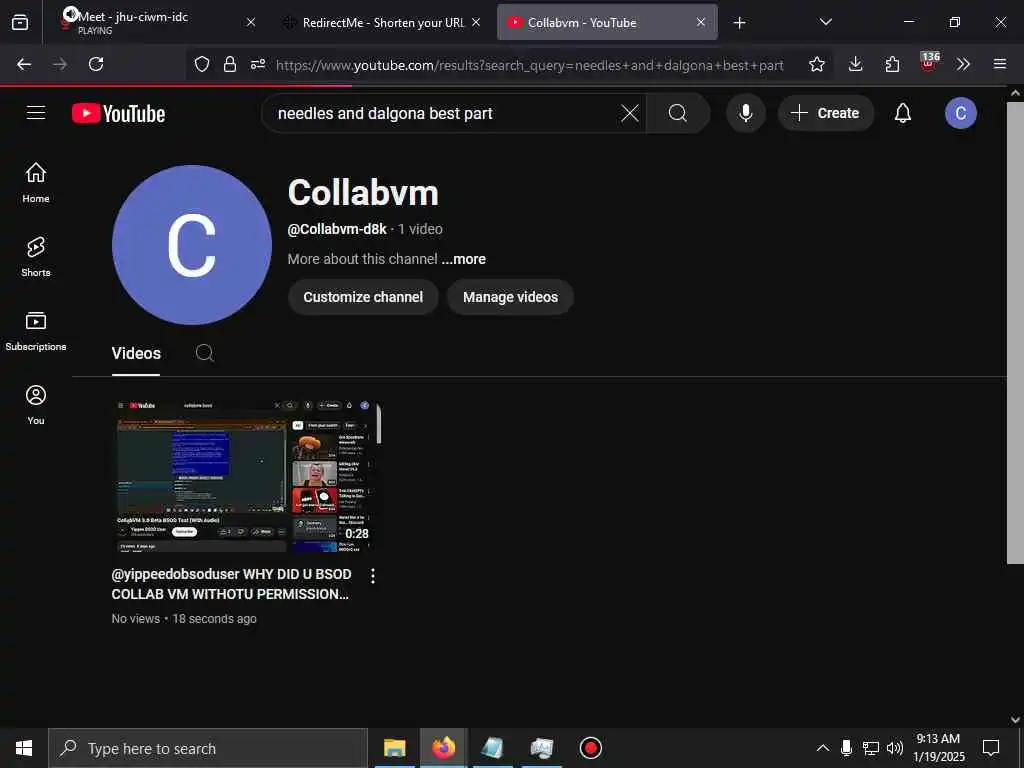Open File Explorer from taskbar
Viewport: 1024px width, 768px height.
[x=394, y=748]
